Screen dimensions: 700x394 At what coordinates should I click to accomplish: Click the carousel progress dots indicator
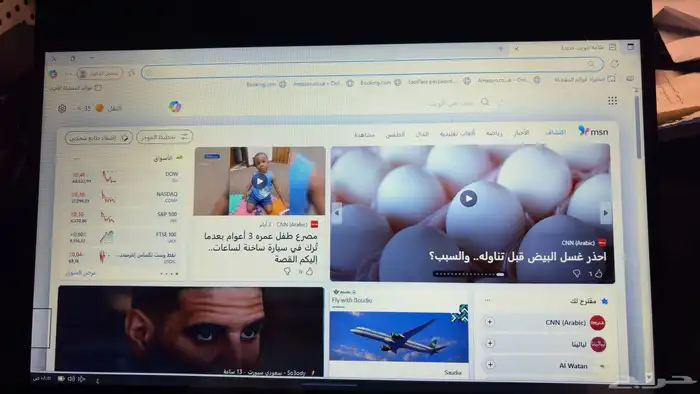[x=469, y=274]
